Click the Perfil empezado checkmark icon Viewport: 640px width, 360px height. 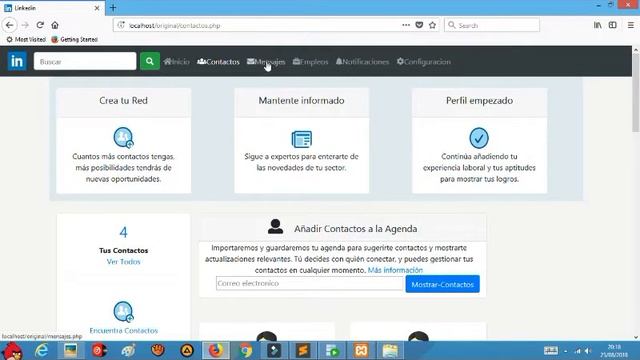[479, 138]
